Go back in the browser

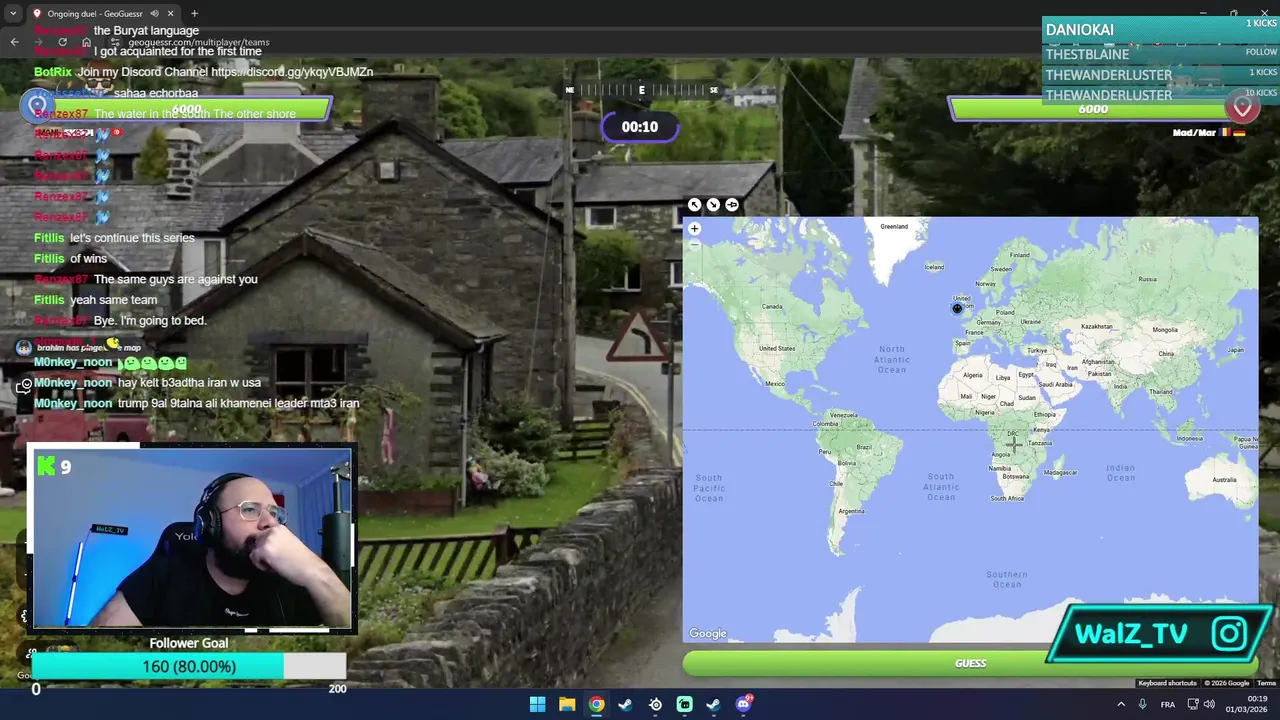(14, 41)
